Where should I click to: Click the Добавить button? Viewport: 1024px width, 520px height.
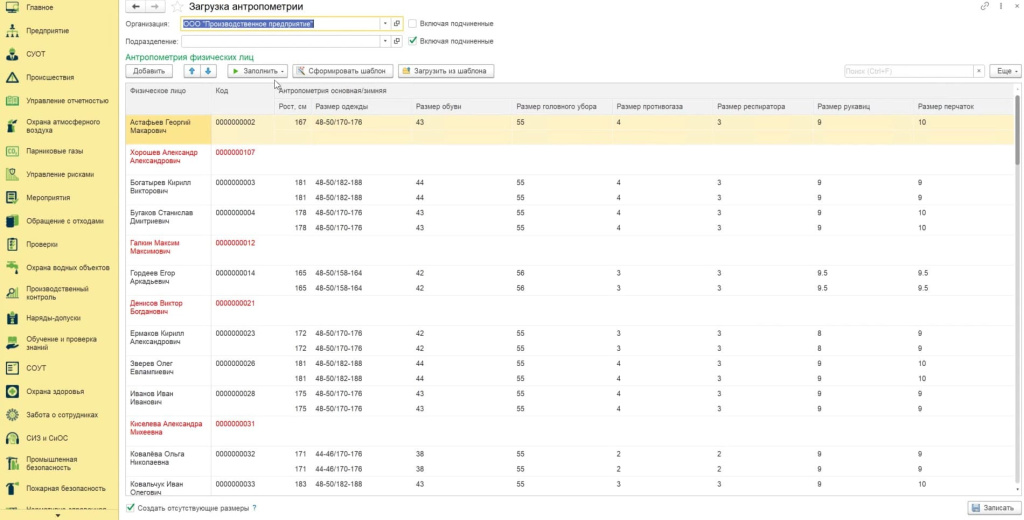149,71
